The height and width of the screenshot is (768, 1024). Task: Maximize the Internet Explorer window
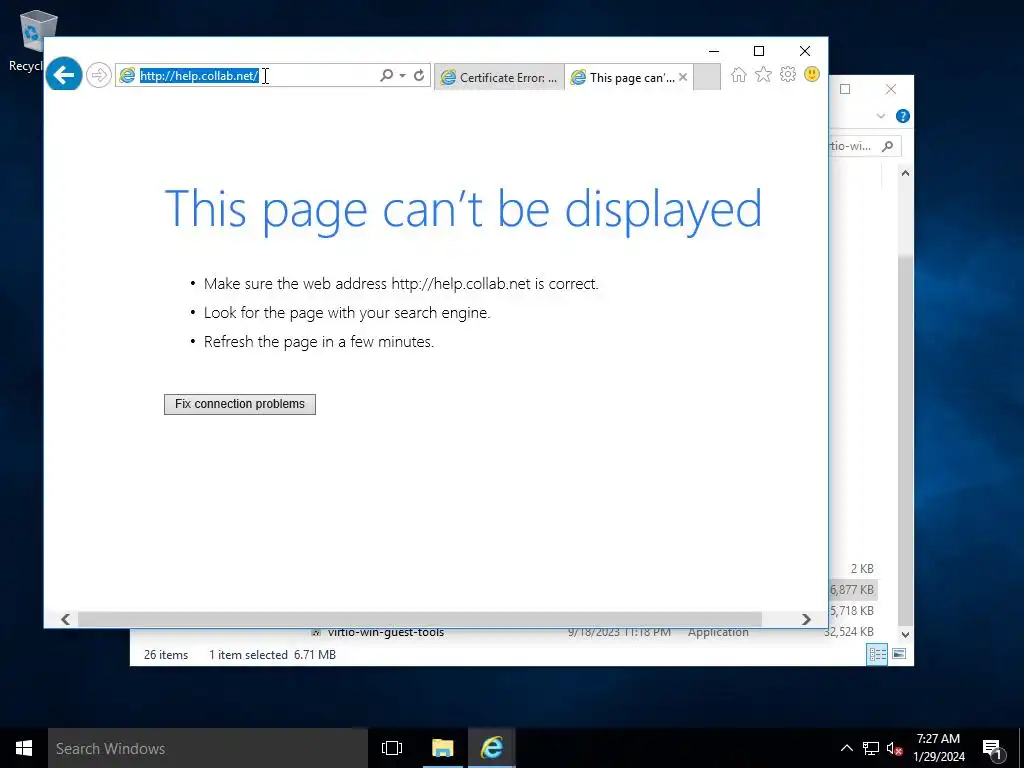pos(759,51)
